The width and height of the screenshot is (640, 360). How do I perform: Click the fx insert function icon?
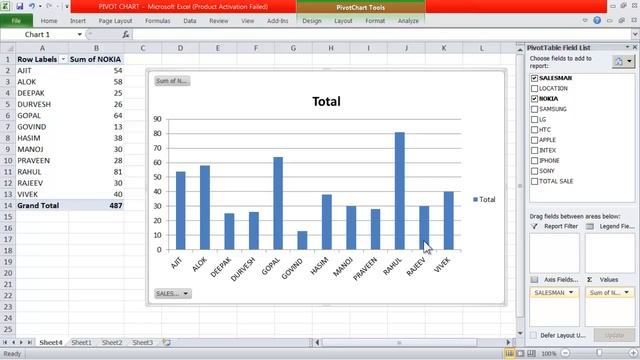point(126,35)
